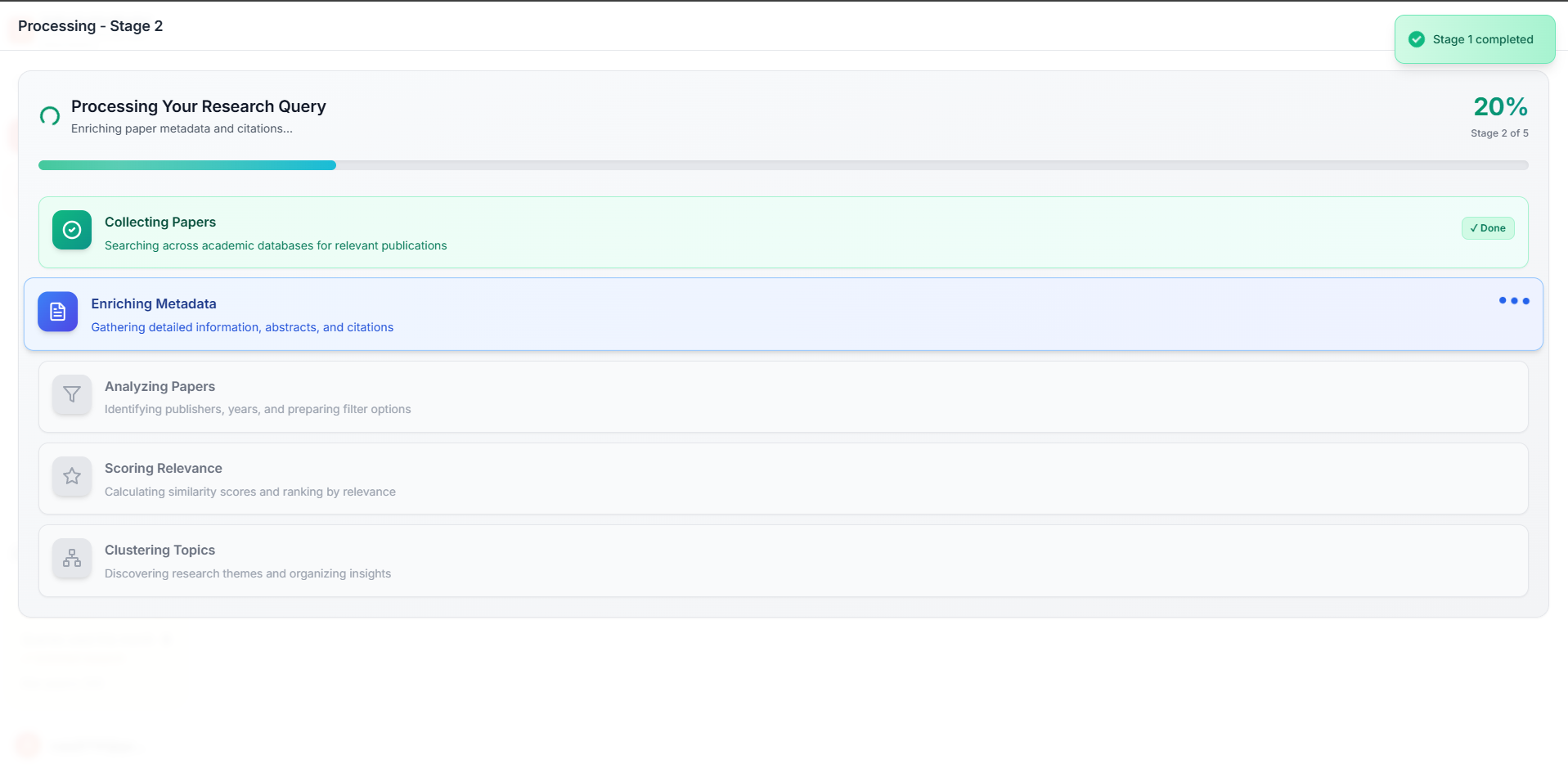Click the 20% progress percentage text
Image resolution: width=1568 pixels, height=773 pixels.
pos(1499,106)
